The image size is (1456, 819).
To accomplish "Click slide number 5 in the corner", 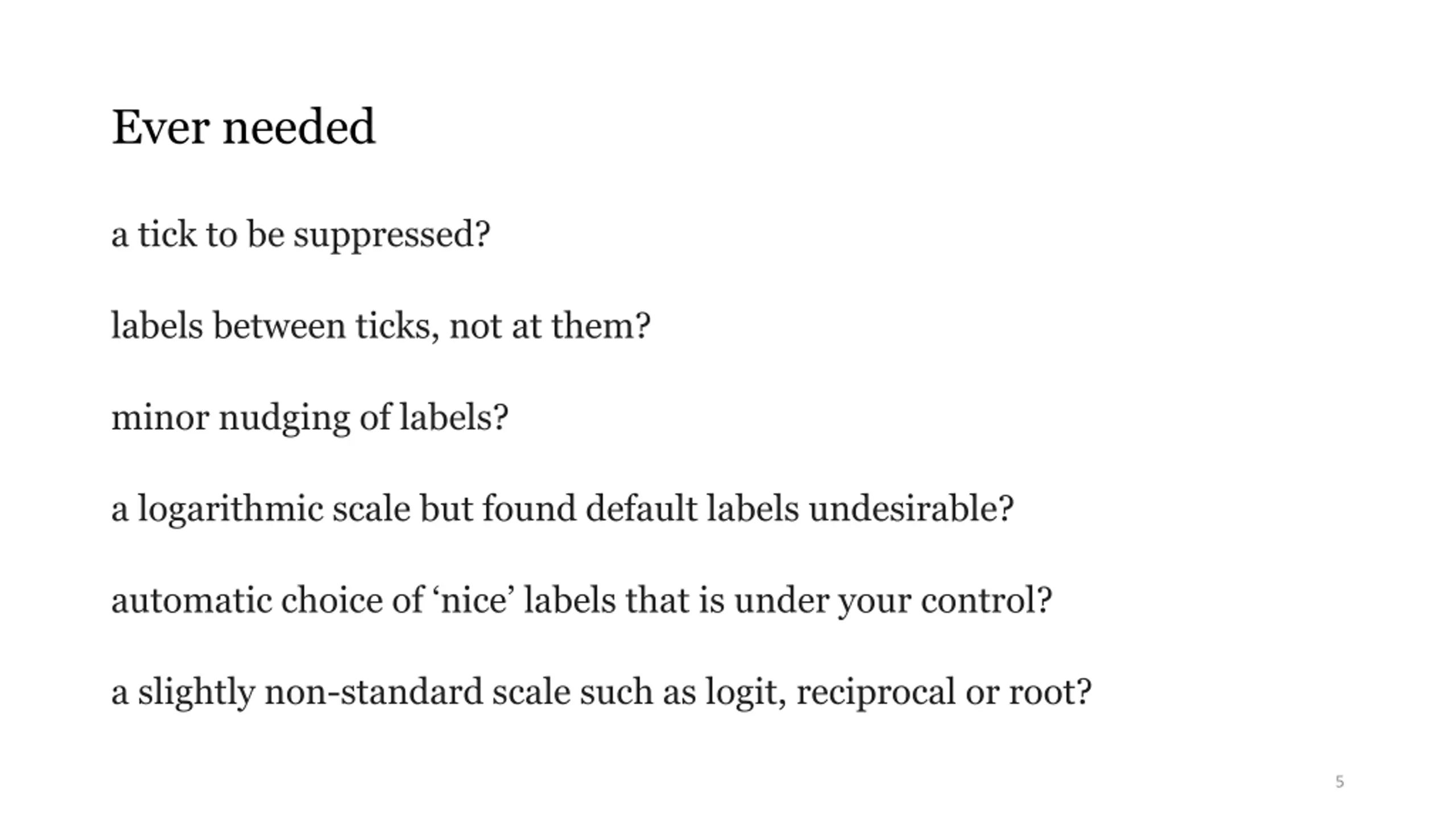I will click(1339, 781).
